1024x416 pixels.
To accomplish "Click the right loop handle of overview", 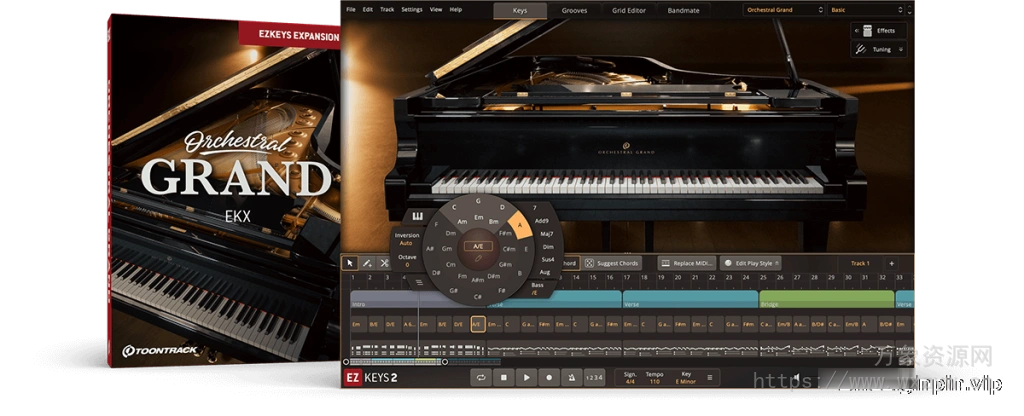I will coord(445,362).
